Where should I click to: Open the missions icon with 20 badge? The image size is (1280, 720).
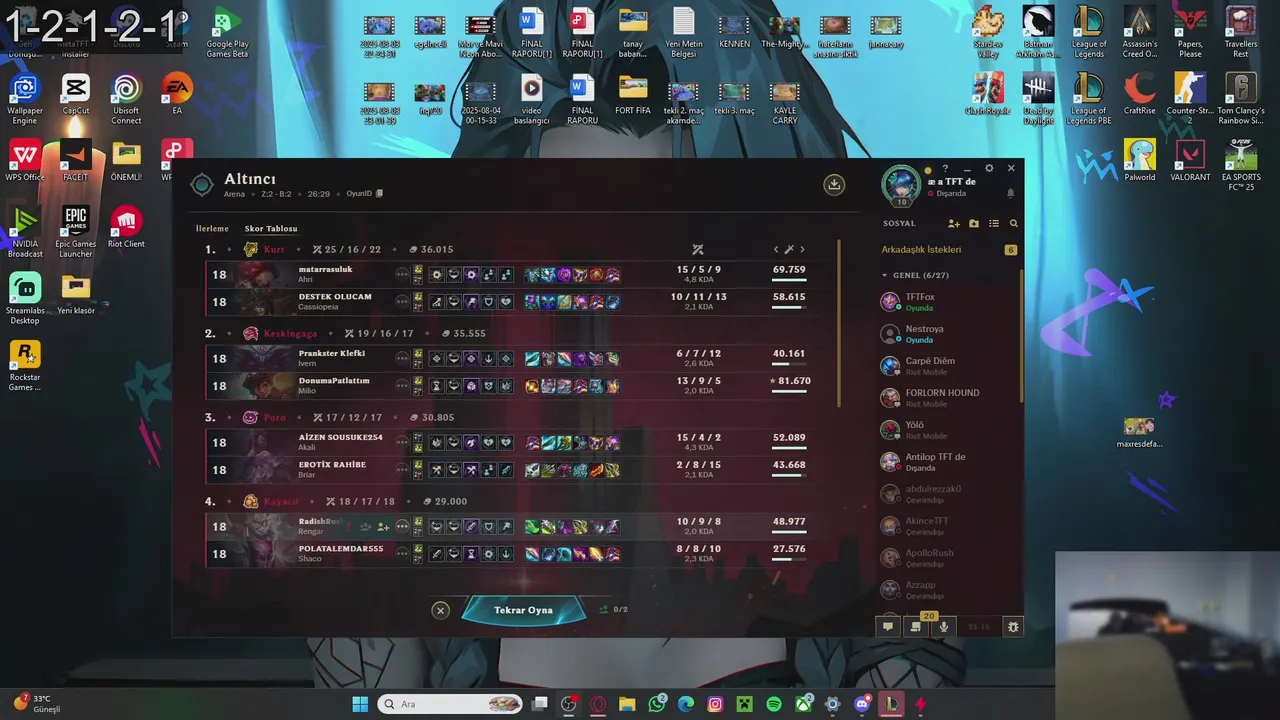[x=916, y=626]
